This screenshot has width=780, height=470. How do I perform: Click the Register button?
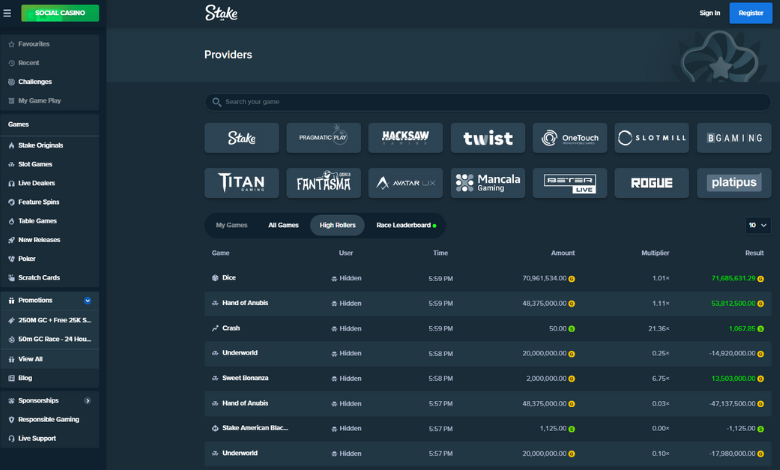(750, 13)
